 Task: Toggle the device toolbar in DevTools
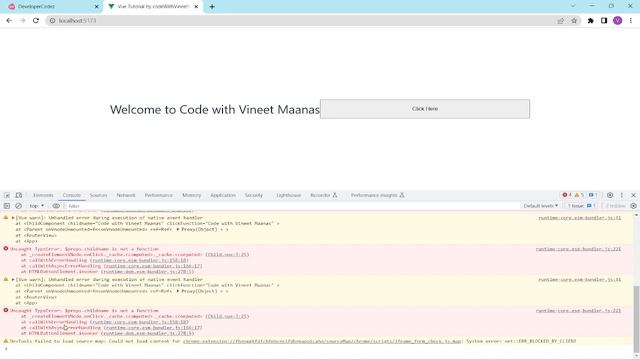(x=19, y=196)
